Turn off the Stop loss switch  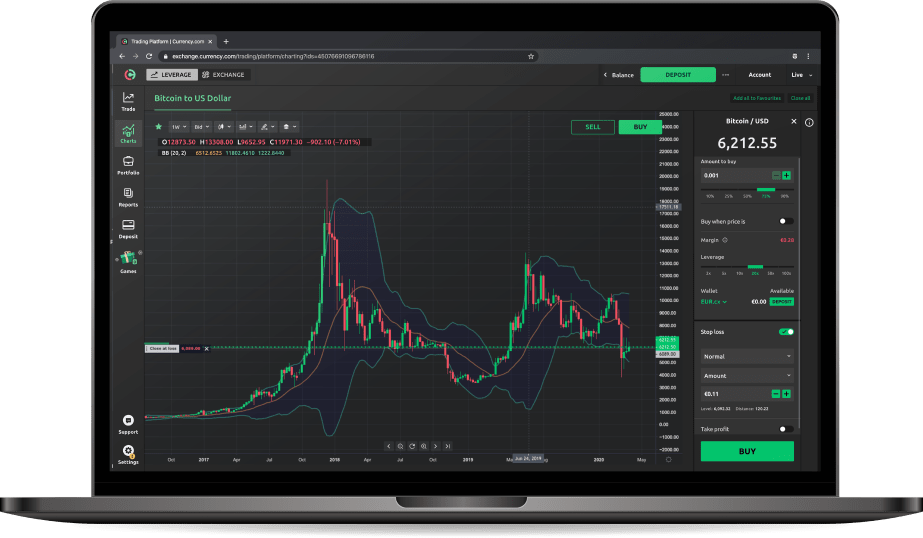[786, 331]
